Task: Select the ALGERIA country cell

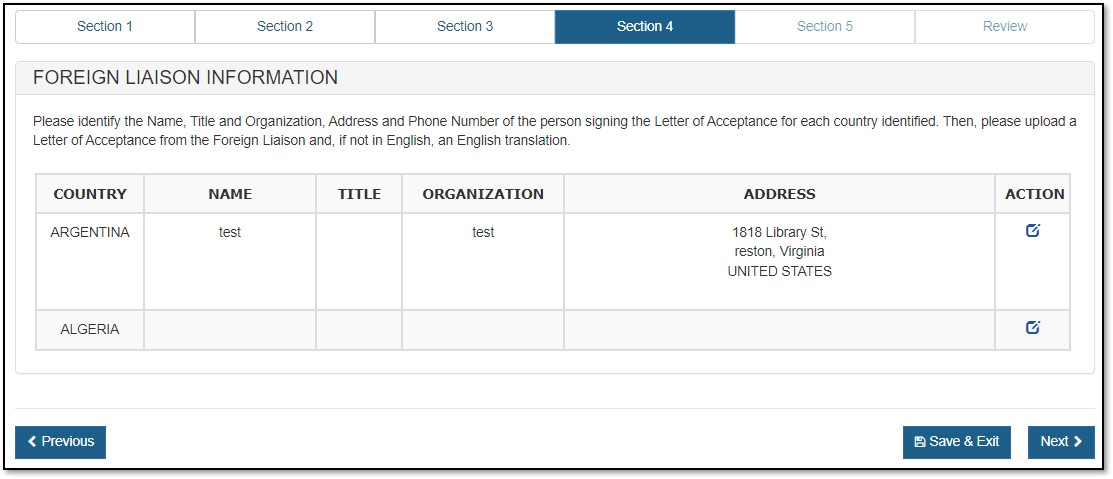Action: [90, 329]
